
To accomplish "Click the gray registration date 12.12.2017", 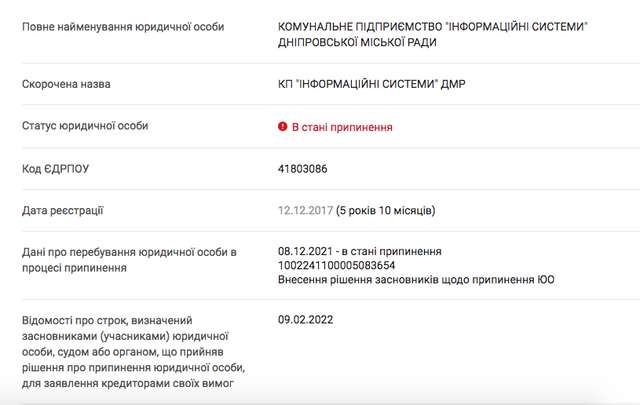I will pyautogui.click(x=304, y=211).
